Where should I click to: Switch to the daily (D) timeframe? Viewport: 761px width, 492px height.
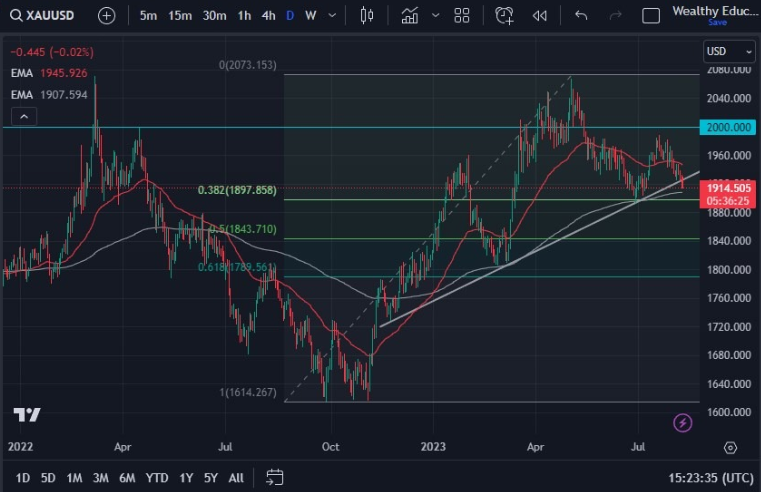(x=290, y=16)
